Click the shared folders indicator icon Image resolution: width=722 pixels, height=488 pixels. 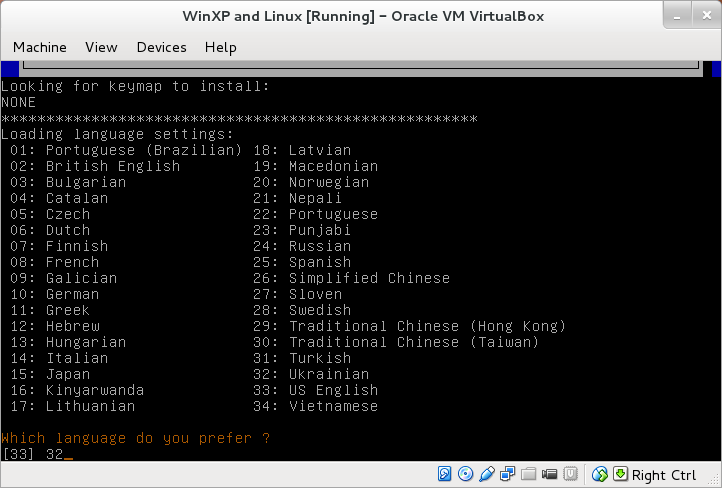(528, 474)
